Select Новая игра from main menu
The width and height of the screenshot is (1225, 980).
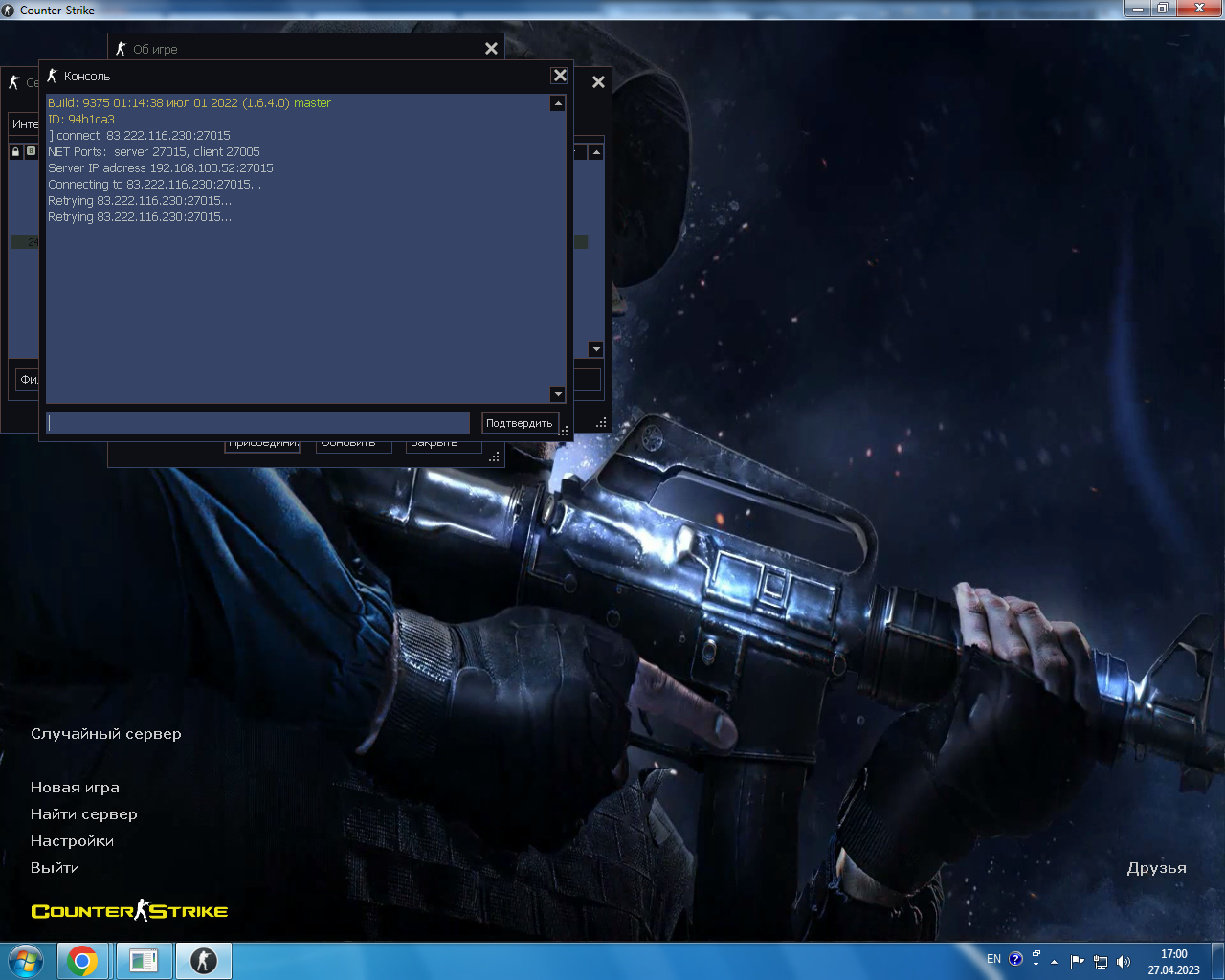tap(75, 788)
